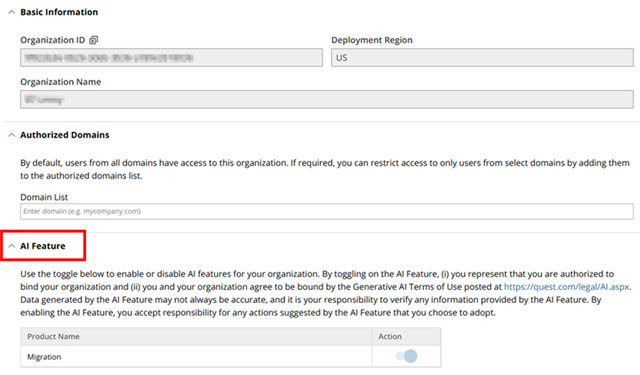Click the Organization Name field
This screenshot has width=640, height=375.
click(327, 99)
